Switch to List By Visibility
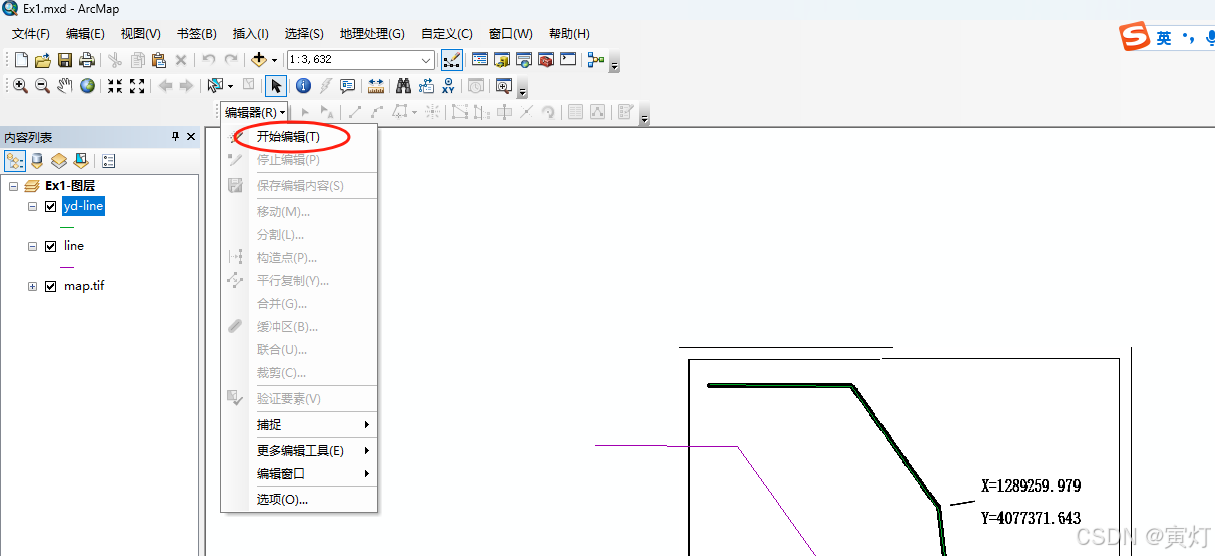The image size is (1215, 556). (59, 161)
